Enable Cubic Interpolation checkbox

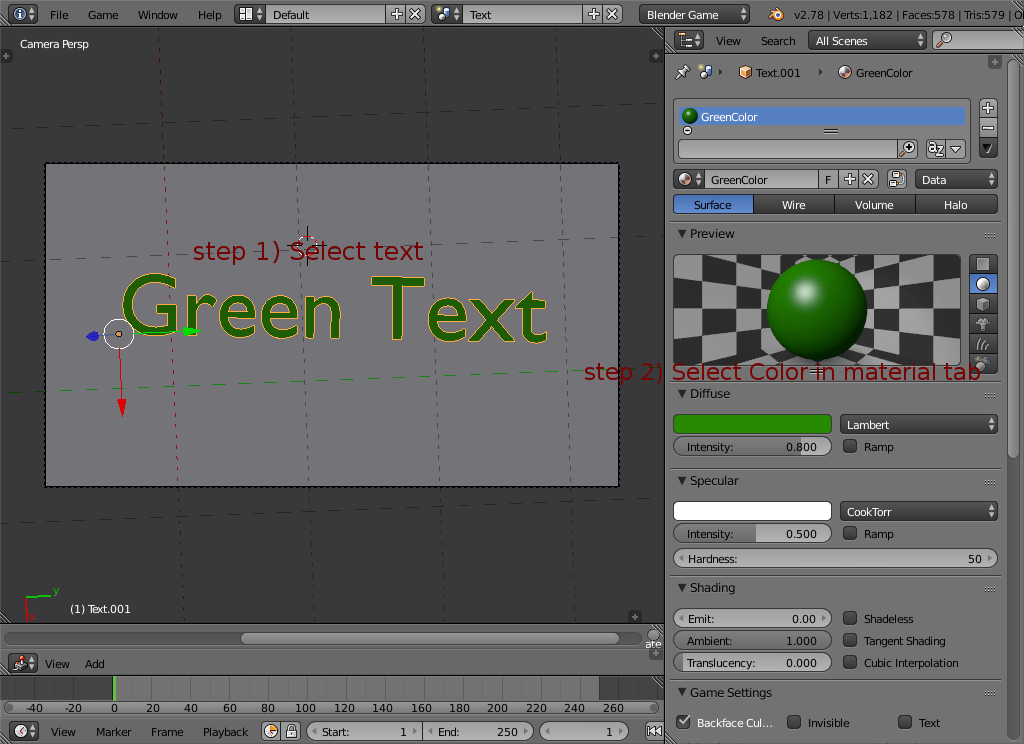[850, 662]
